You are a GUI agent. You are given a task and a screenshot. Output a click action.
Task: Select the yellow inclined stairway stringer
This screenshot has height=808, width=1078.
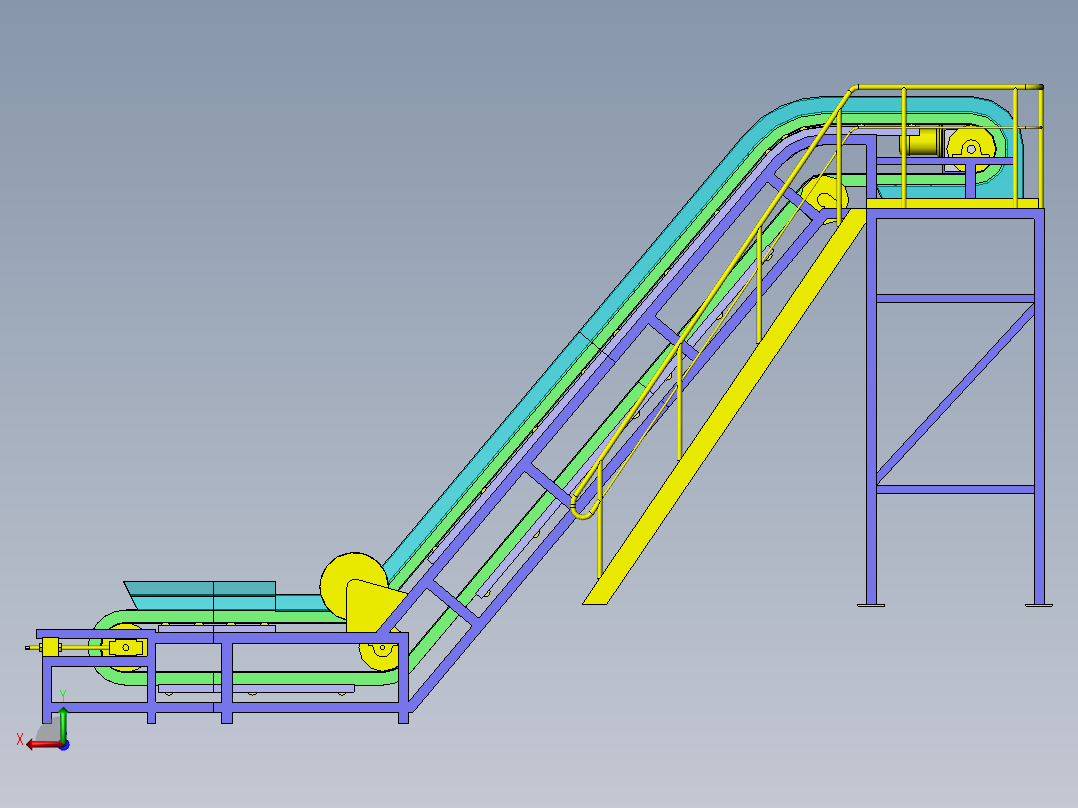coord(725,407)
